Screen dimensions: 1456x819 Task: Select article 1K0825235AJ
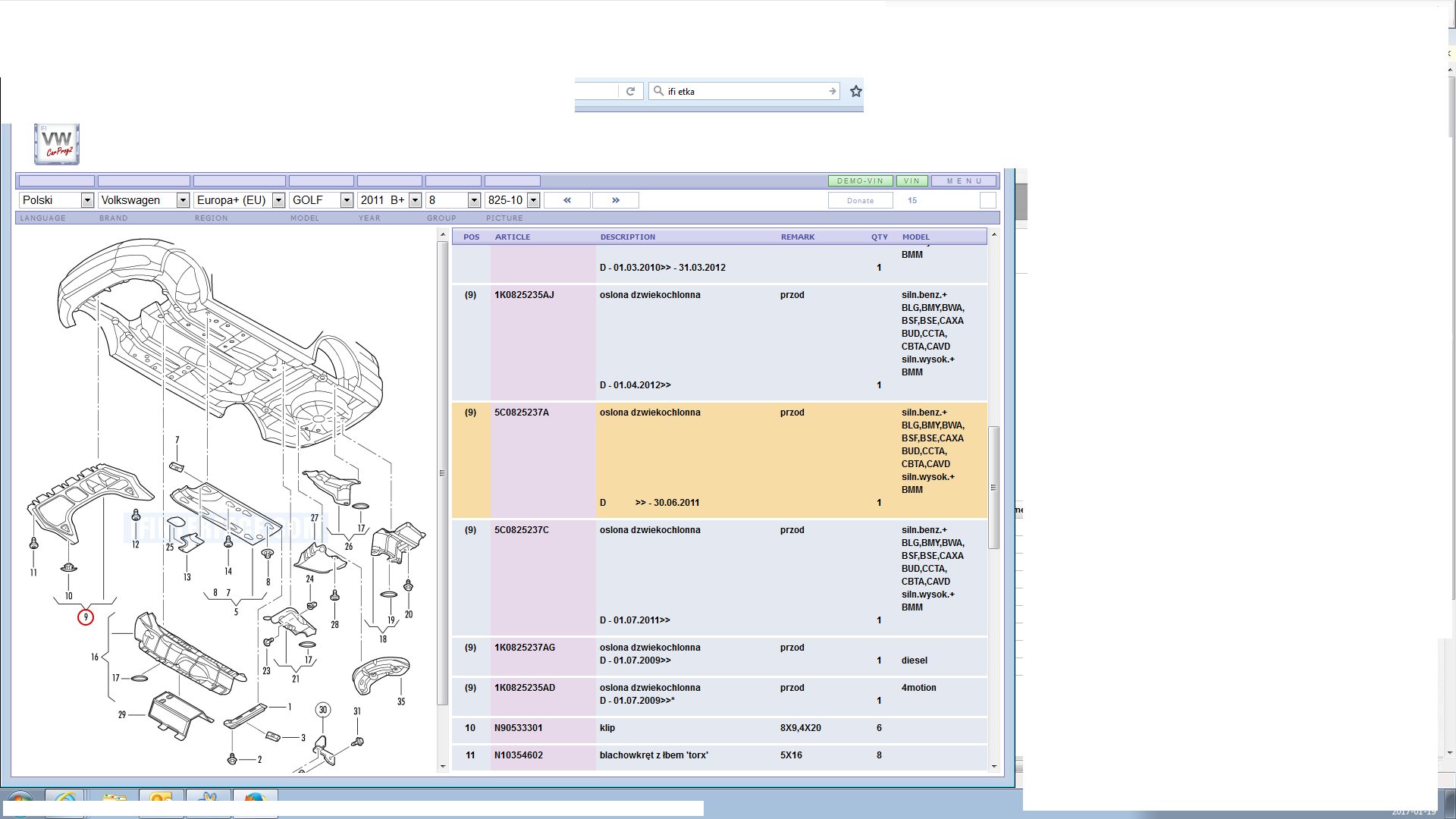(x=525, y=295)
